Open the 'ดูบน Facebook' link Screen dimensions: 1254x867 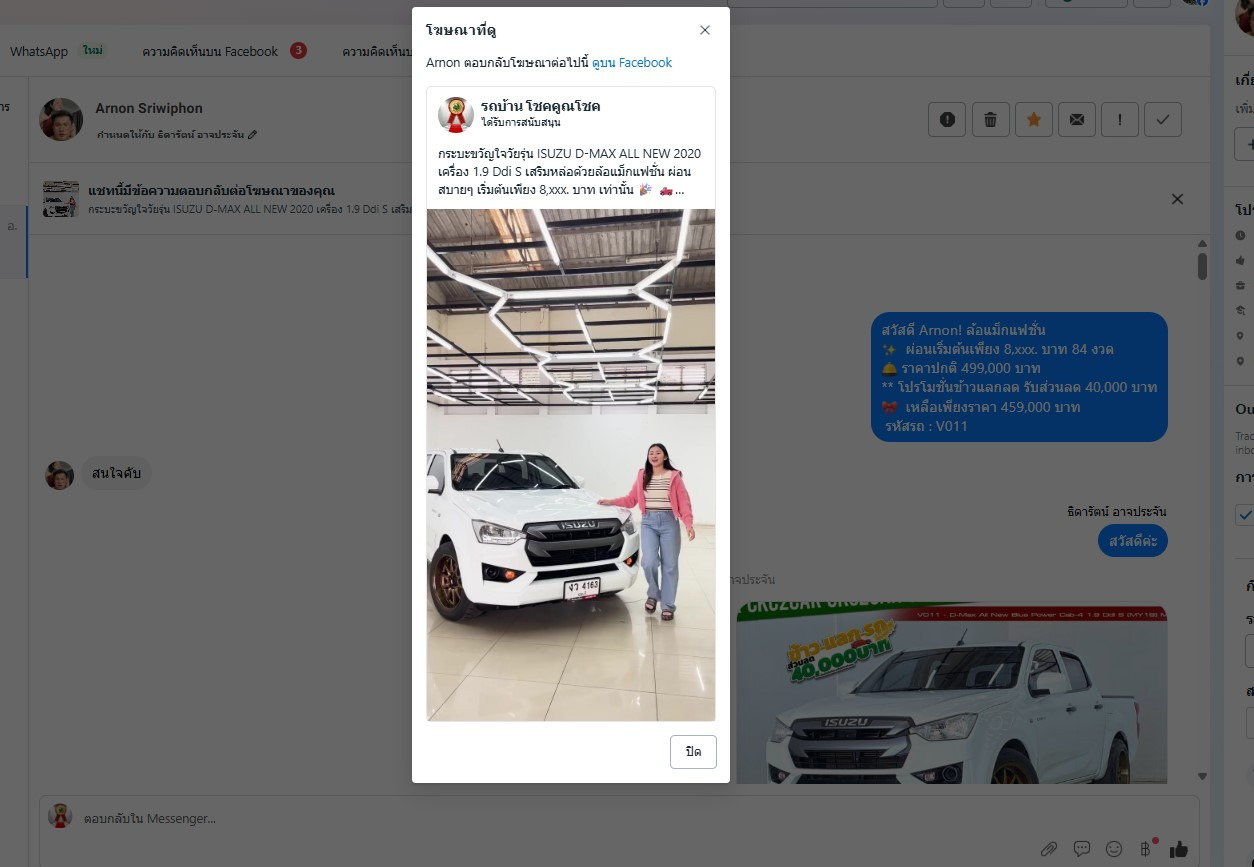click(631, 63)
